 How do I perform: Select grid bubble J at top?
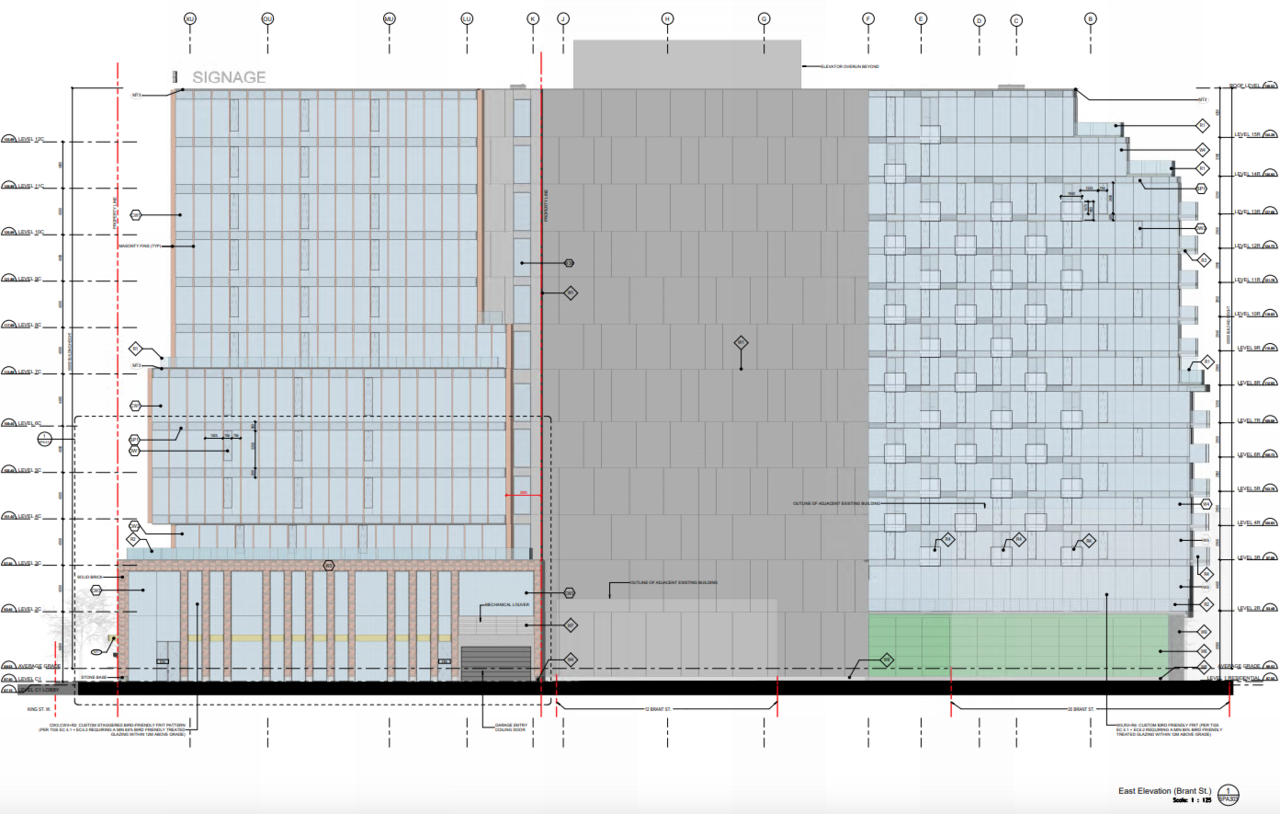563,19
